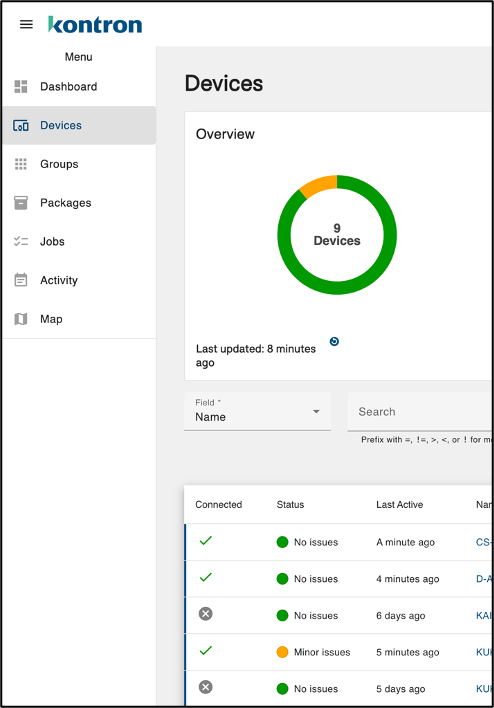
Task: Click '9 Devices' chart center label
Action: click(337, 234)
